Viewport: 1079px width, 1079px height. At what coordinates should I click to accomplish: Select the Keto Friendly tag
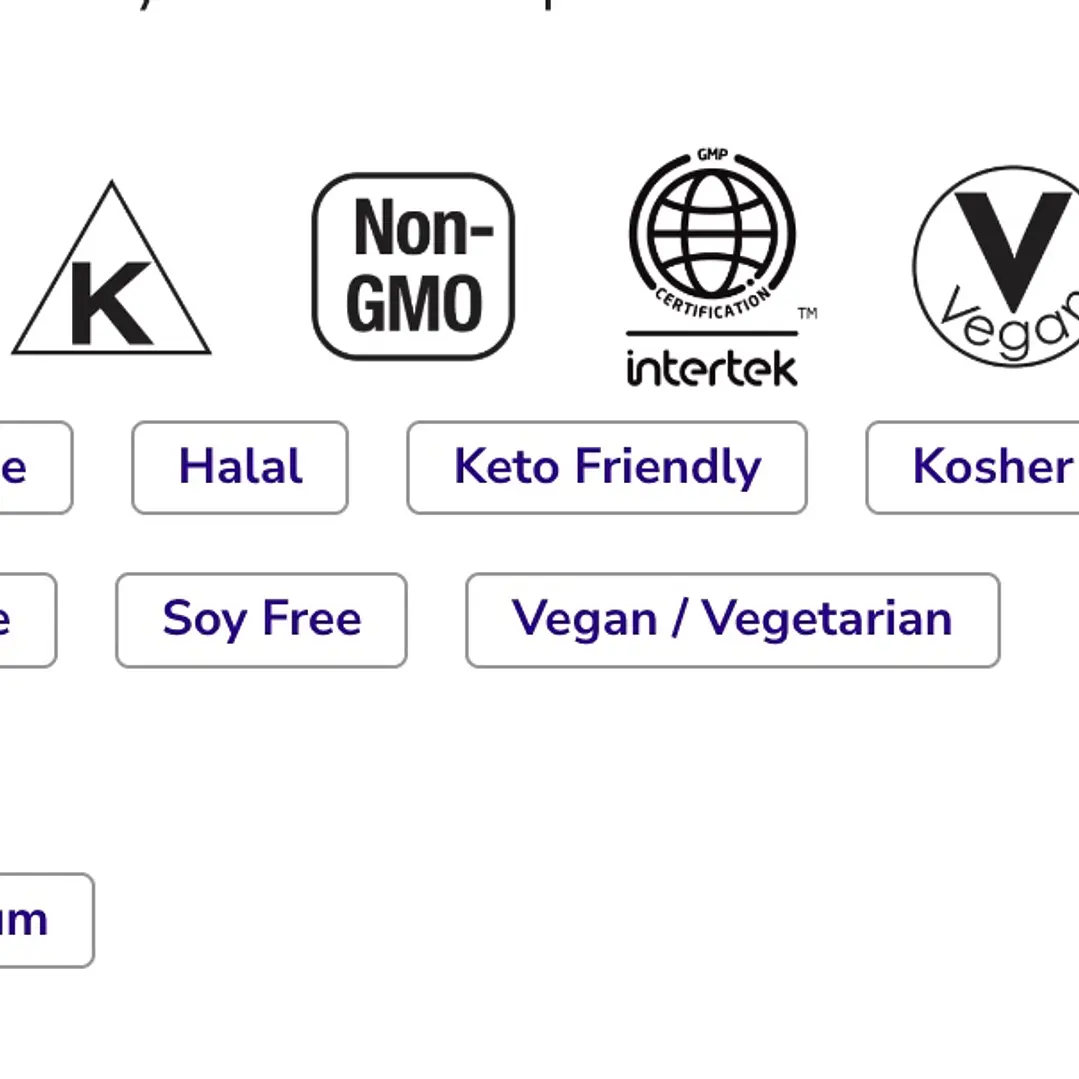pos(607,467)
